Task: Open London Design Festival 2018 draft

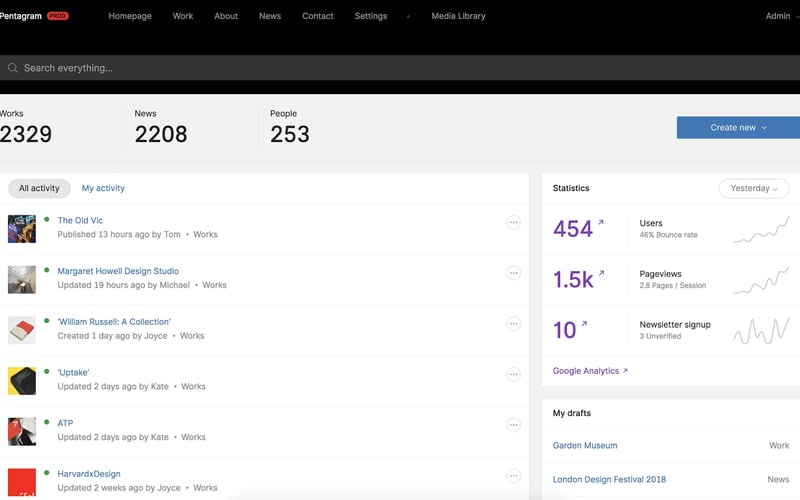Action: click(x=609, y=480)
